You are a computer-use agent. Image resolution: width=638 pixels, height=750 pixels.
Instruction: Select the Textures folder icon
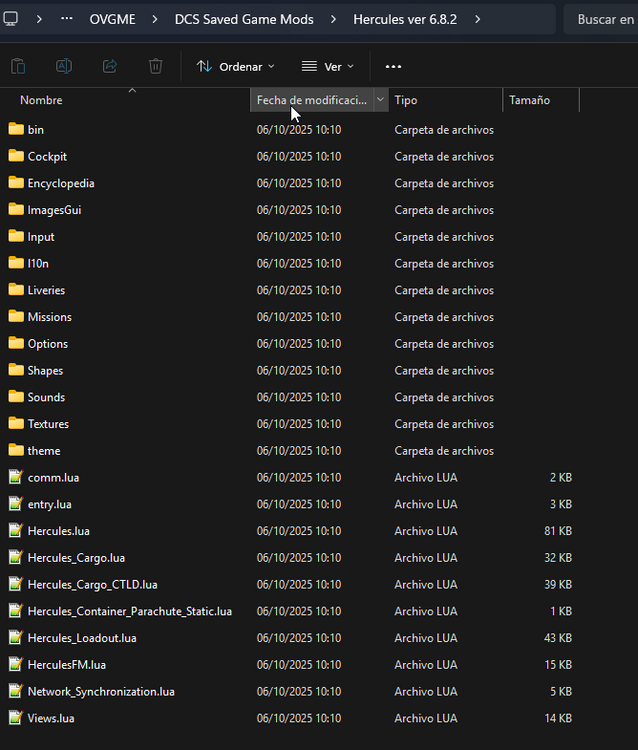point(16,424)
